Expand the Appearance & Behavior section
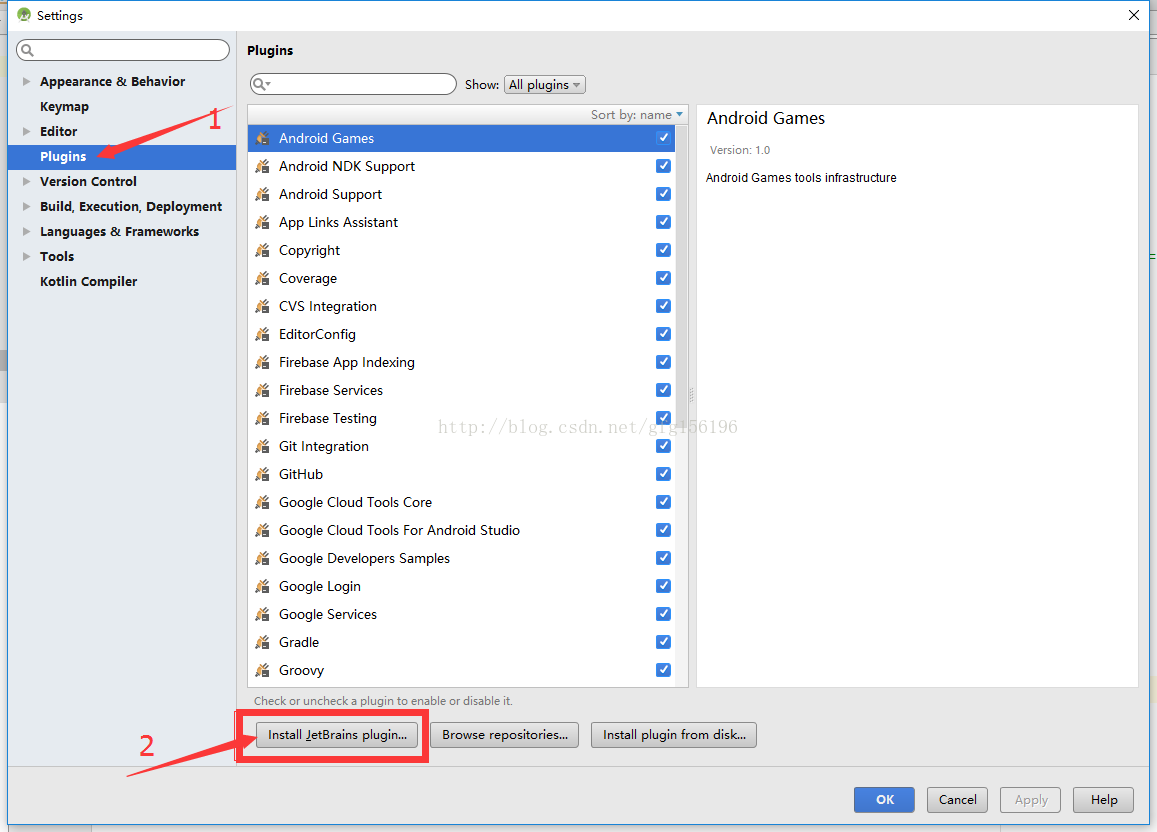1157x832 pixels. click(27, 81)
